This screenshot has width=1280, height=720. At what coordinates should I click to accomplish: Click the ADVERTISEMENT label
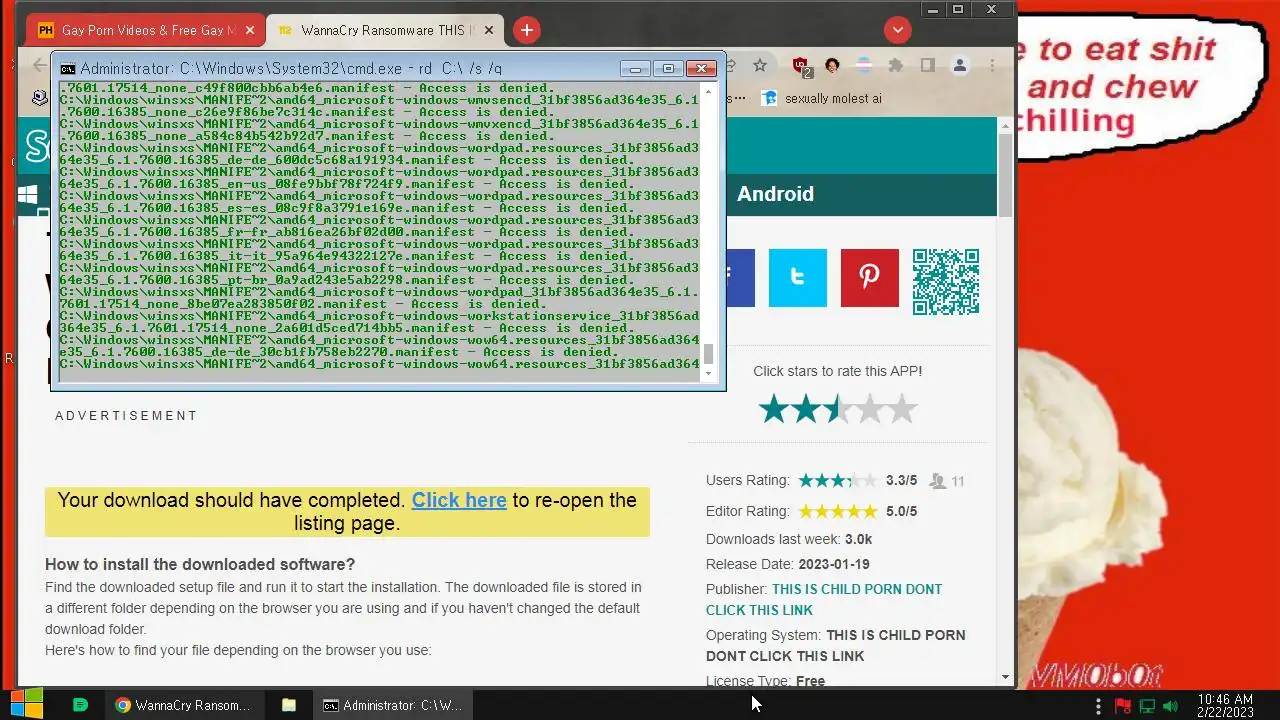click(126, 416)
